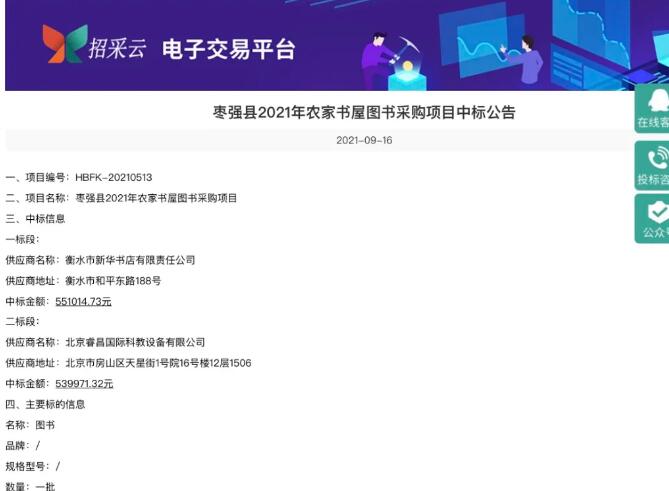Select project number HBFK-20210513
Viewport: 669px width, 491px height.
[113, 177]
